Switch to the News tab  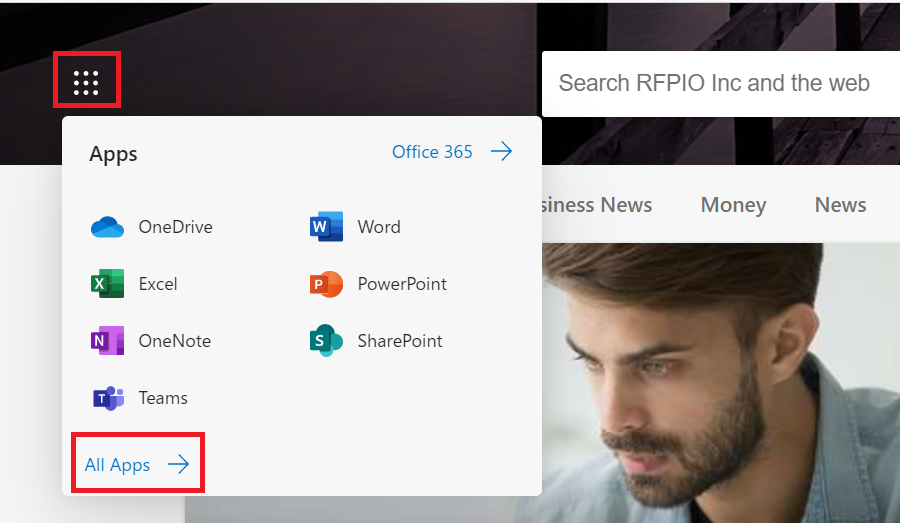pos(840,205)
